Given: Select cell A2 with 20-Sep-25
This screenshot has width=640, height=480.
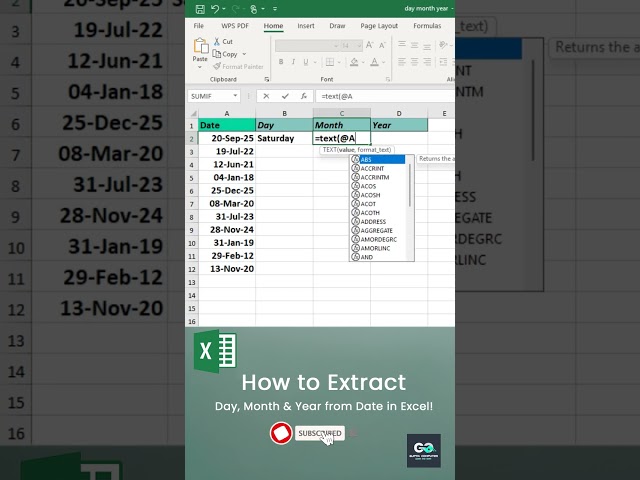Looking at the screenshot, I should [x=227, y=138].
